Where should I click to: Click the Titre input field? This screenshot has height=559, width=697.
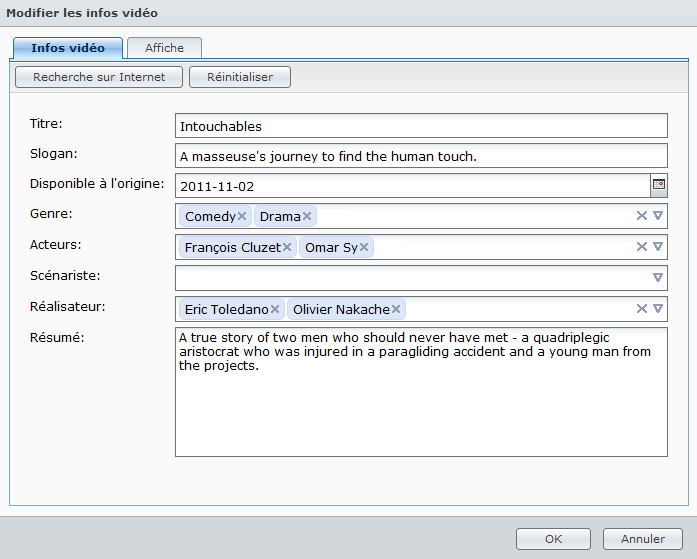pyautogui.click(x=420, y=126)
